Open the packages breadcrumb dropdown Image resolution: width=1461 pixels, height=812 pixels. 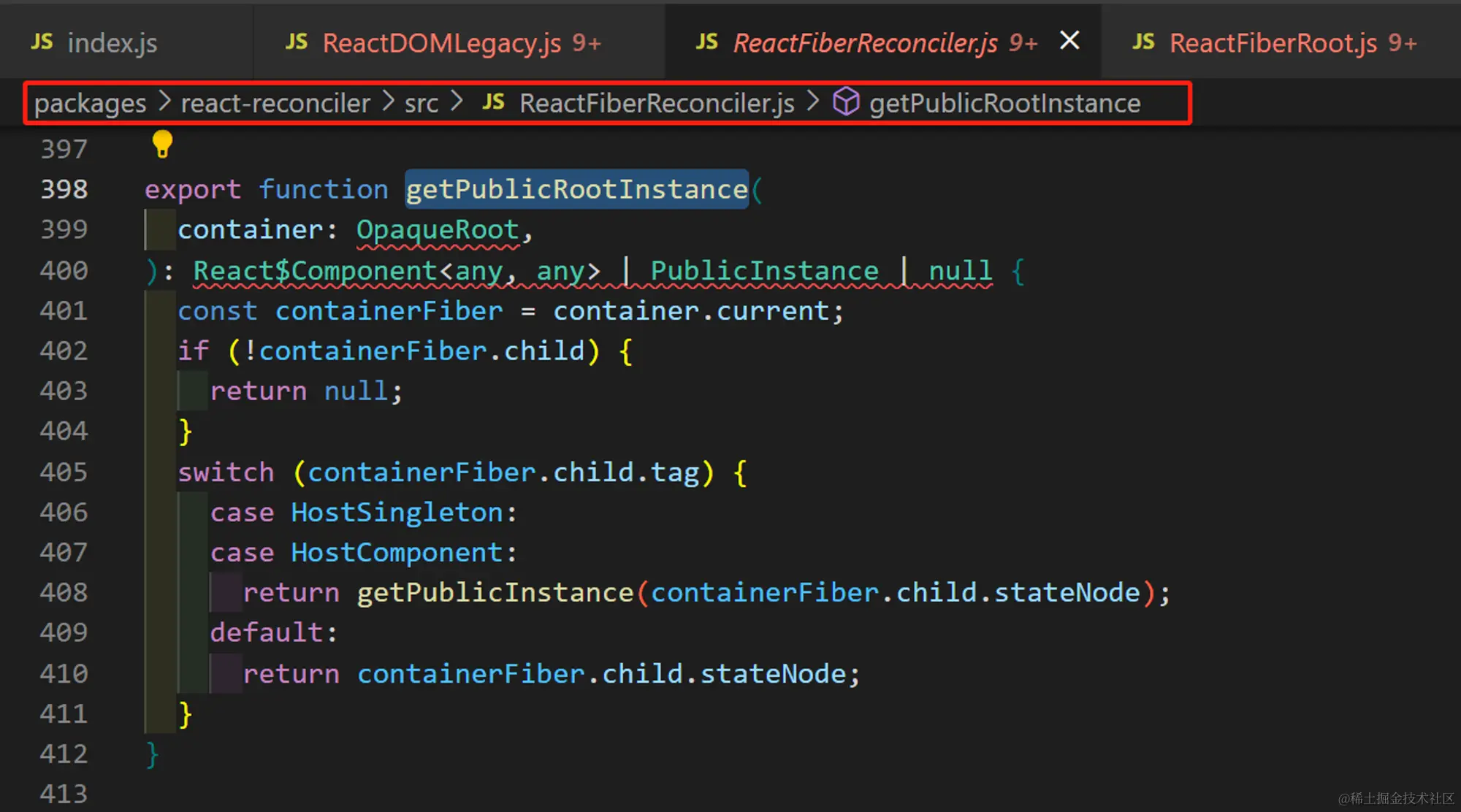coord(90,103)
